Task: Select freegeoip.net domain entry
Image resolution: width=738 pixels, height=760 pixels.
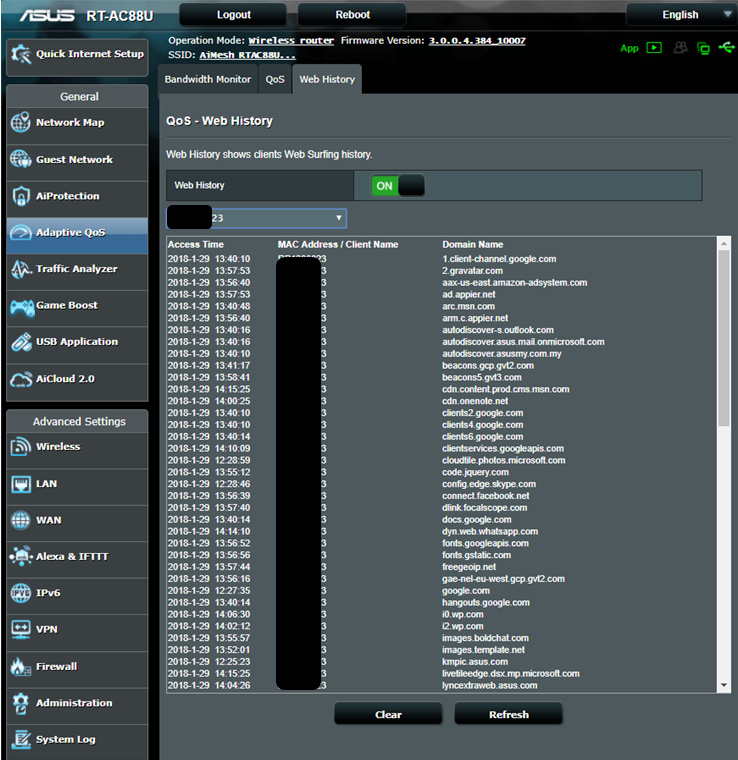Action: pyautogui.click(x=469, y=567)
